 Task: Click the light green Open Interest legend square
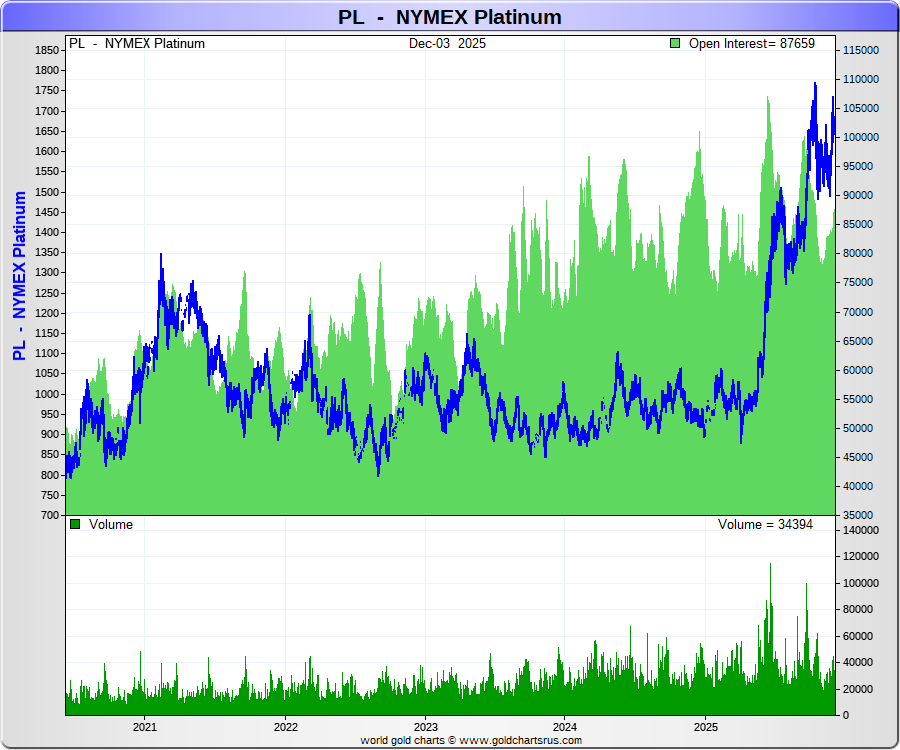pyautogui.click(x=676, y=44)
